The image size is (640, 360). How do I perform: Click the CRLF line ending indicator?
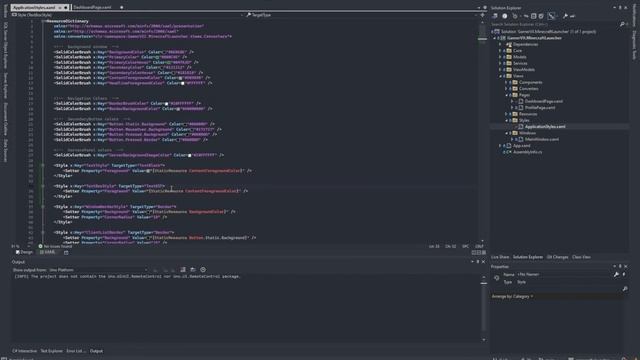(x=479, y=247)
